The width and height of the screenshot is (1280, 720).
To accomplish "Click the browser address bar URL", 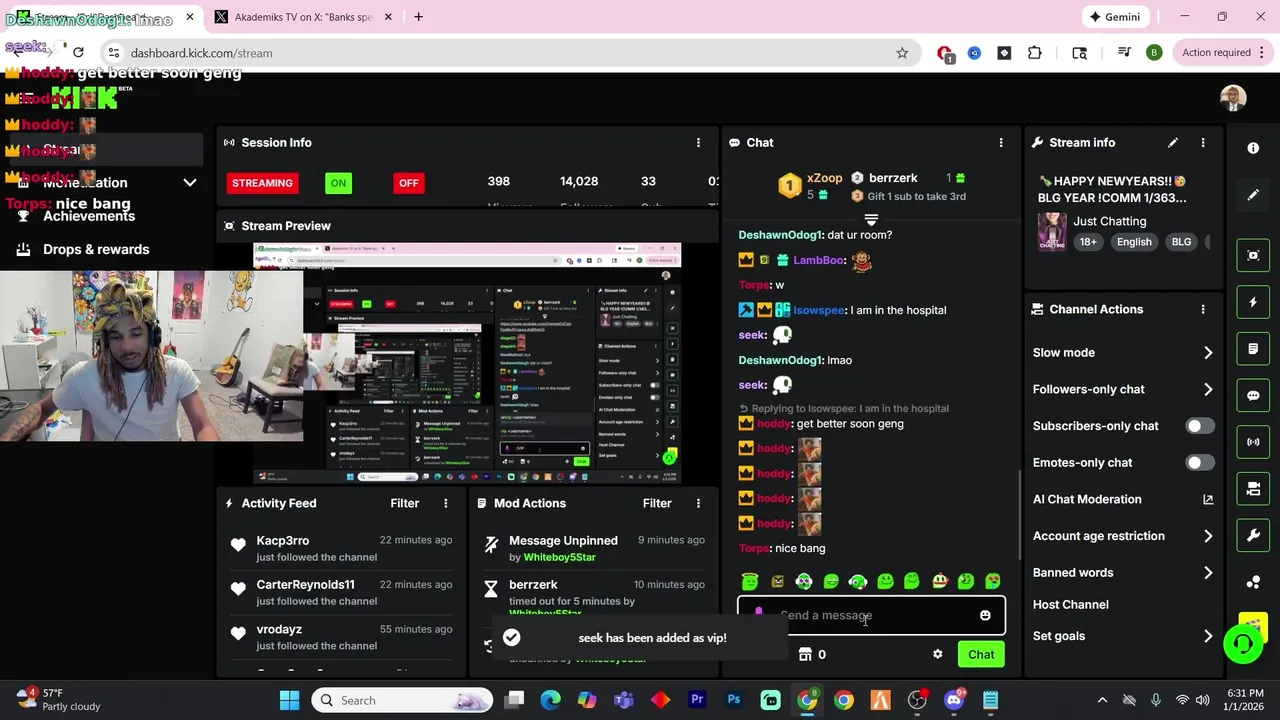I will 201,53.
